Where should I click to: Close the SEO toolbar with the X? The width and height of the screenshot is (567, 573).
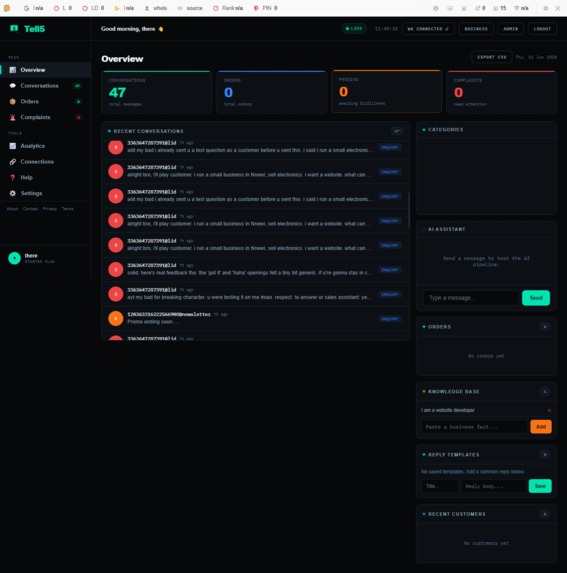point(558,8)
